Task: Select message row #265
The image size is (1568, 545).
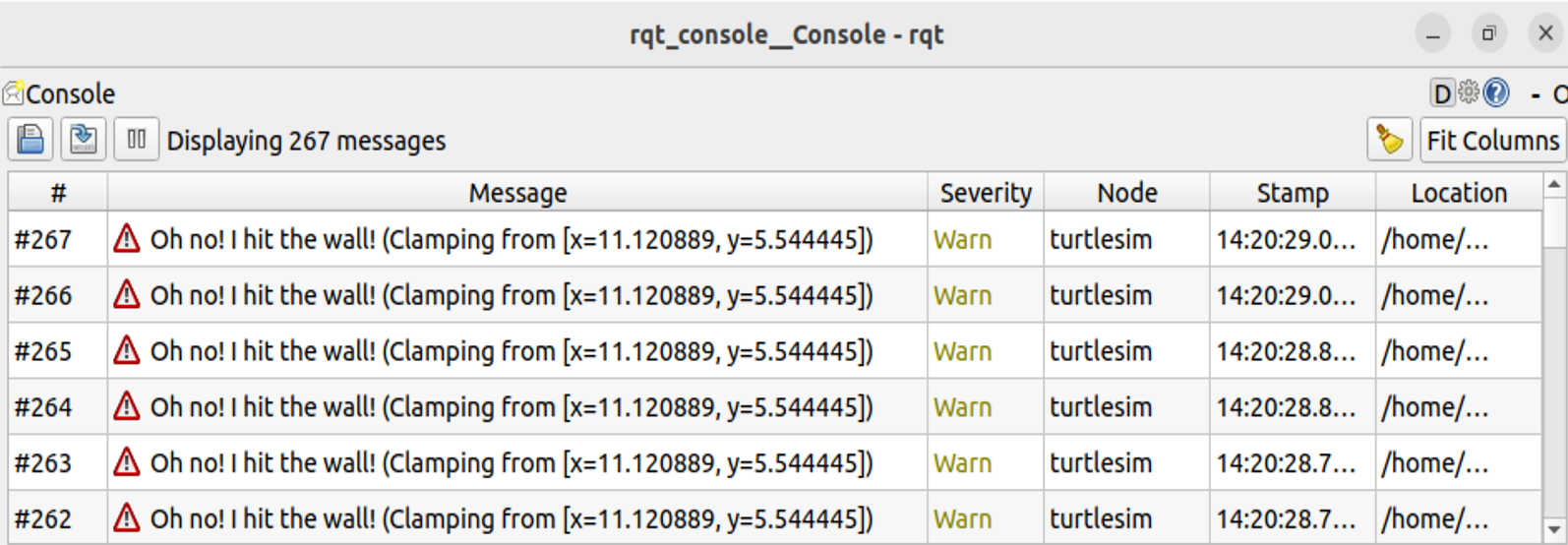Action: (x=510, y=351)
